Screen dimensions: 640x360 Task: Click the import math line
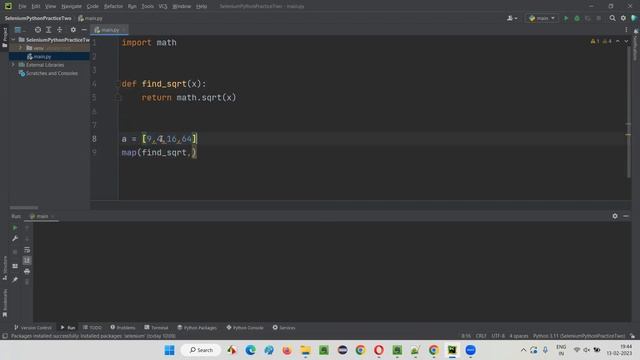tap(149, 42)
